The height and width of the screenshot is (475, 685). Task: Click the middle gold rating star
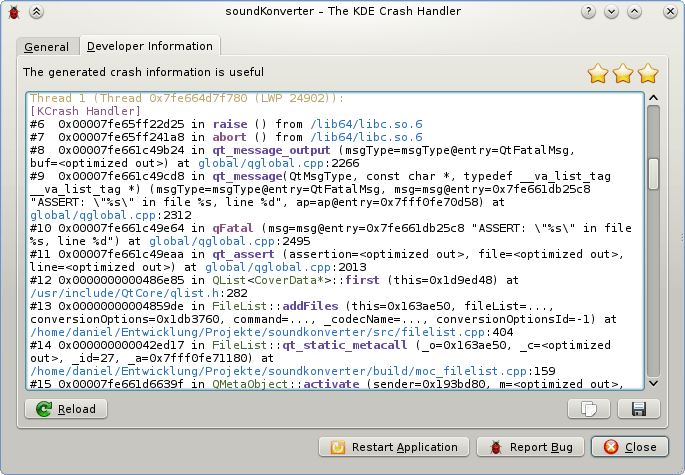pyautogui.click(x=623, y=73)
